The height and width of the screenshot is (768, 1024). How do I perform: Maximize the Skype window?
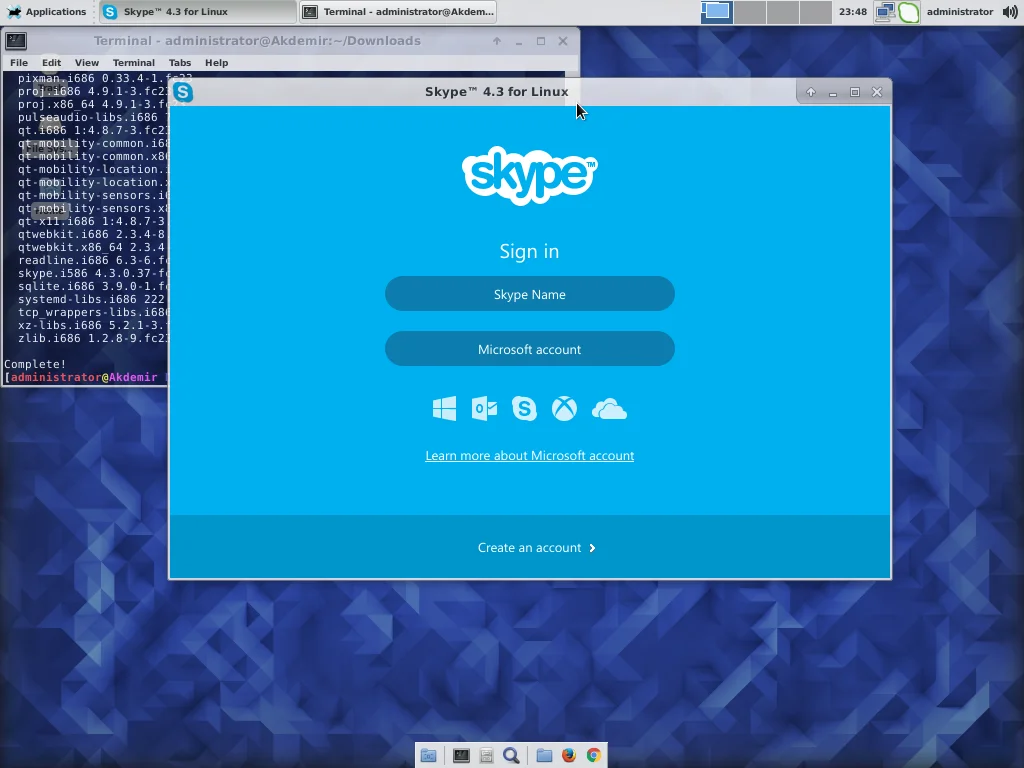pyautogui.click(x=855, y=92)
